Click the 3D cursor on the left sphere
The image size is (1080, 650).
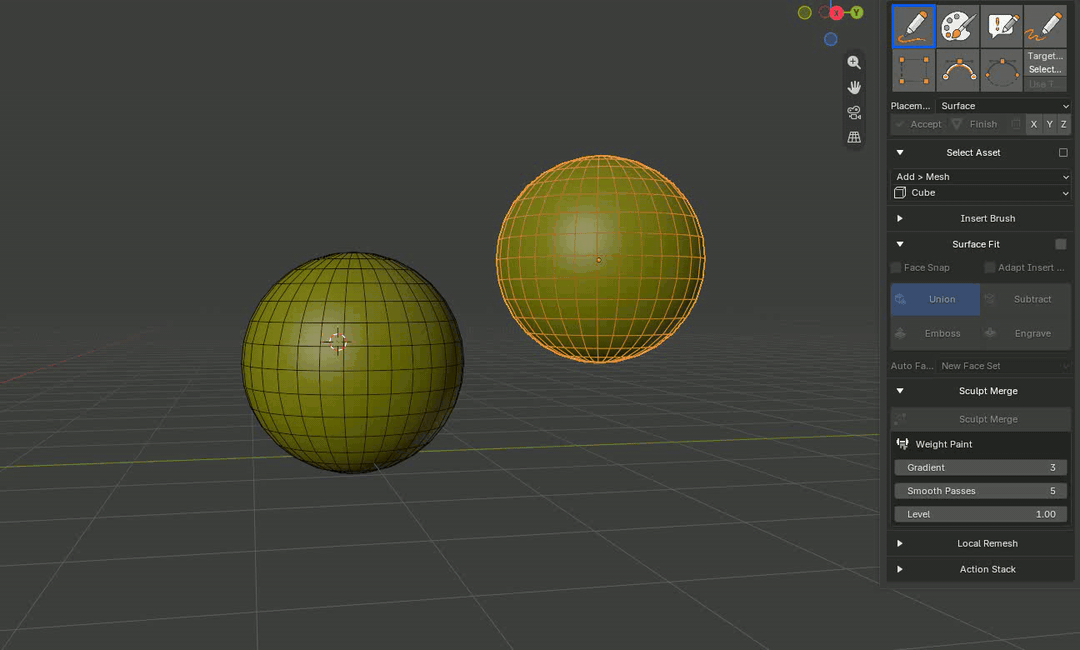[338, 342]
